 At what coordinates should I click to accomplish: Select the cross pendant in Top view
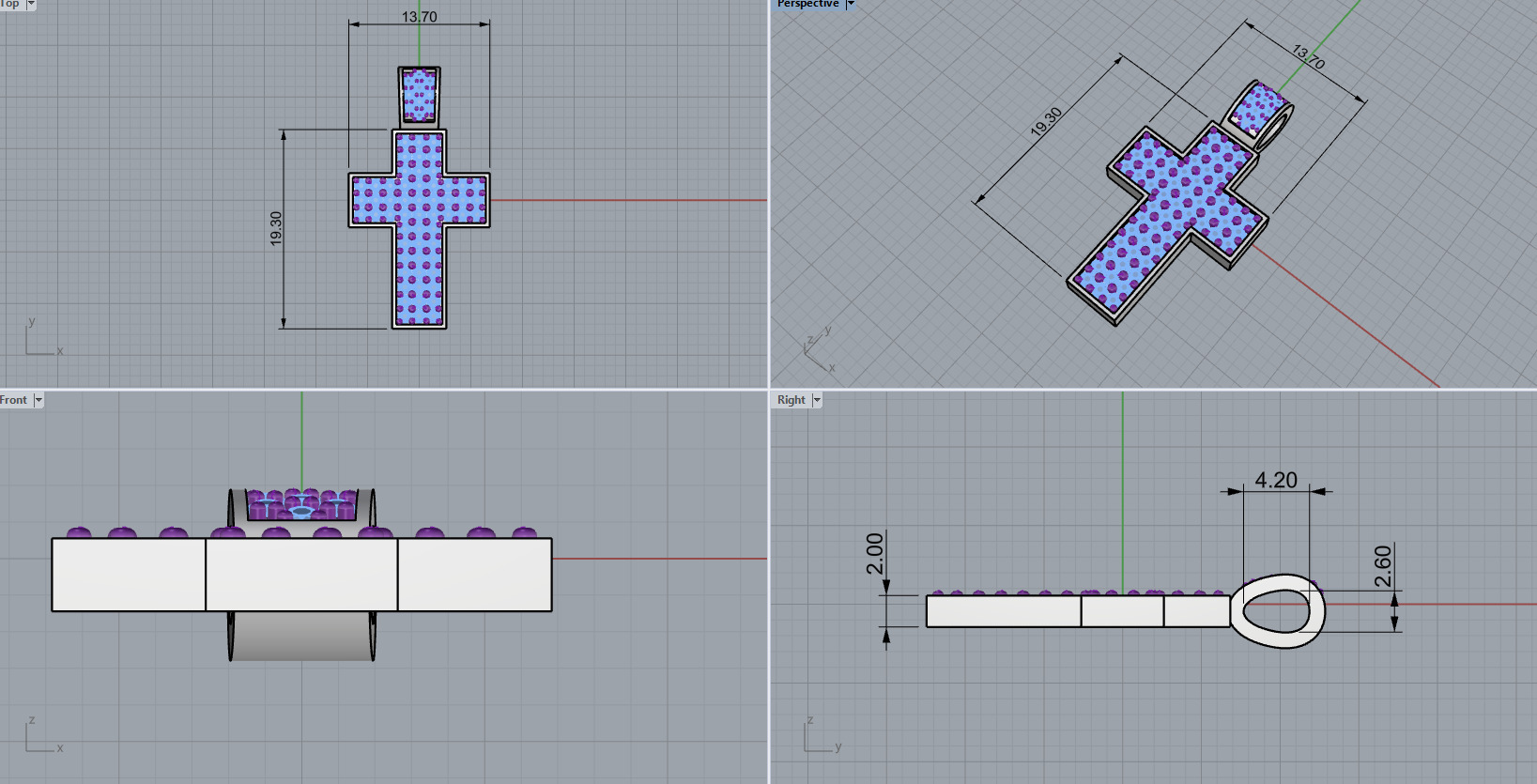coord(419,229)
